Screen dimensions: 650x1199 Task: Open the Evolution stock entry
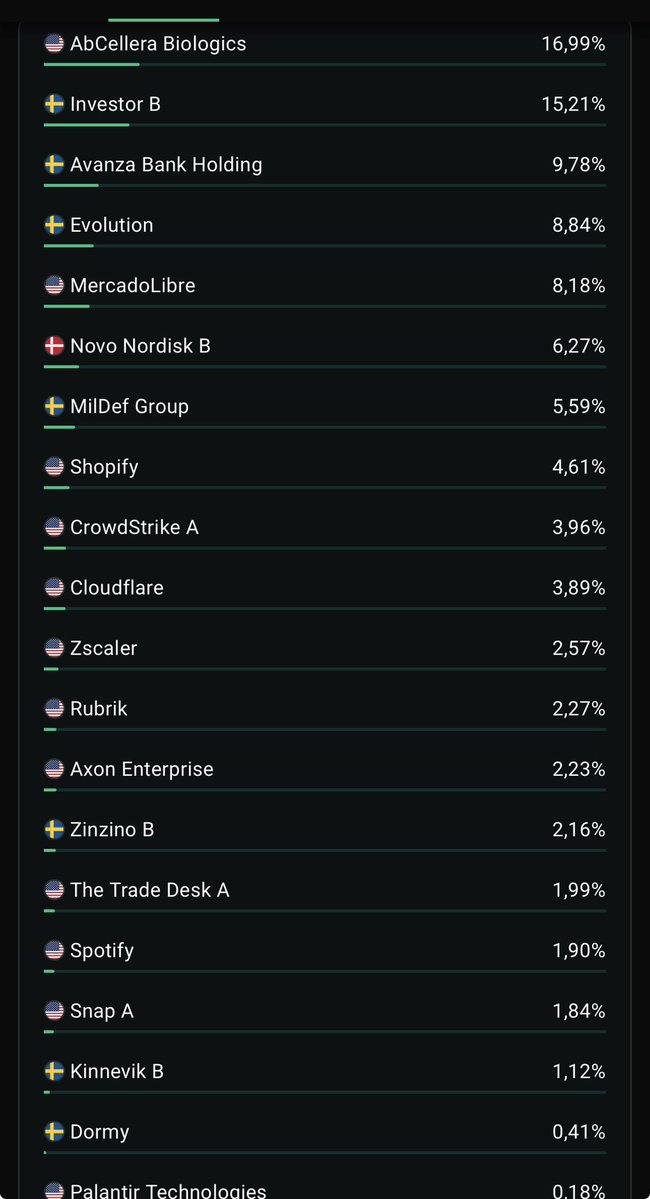point(325,229)
